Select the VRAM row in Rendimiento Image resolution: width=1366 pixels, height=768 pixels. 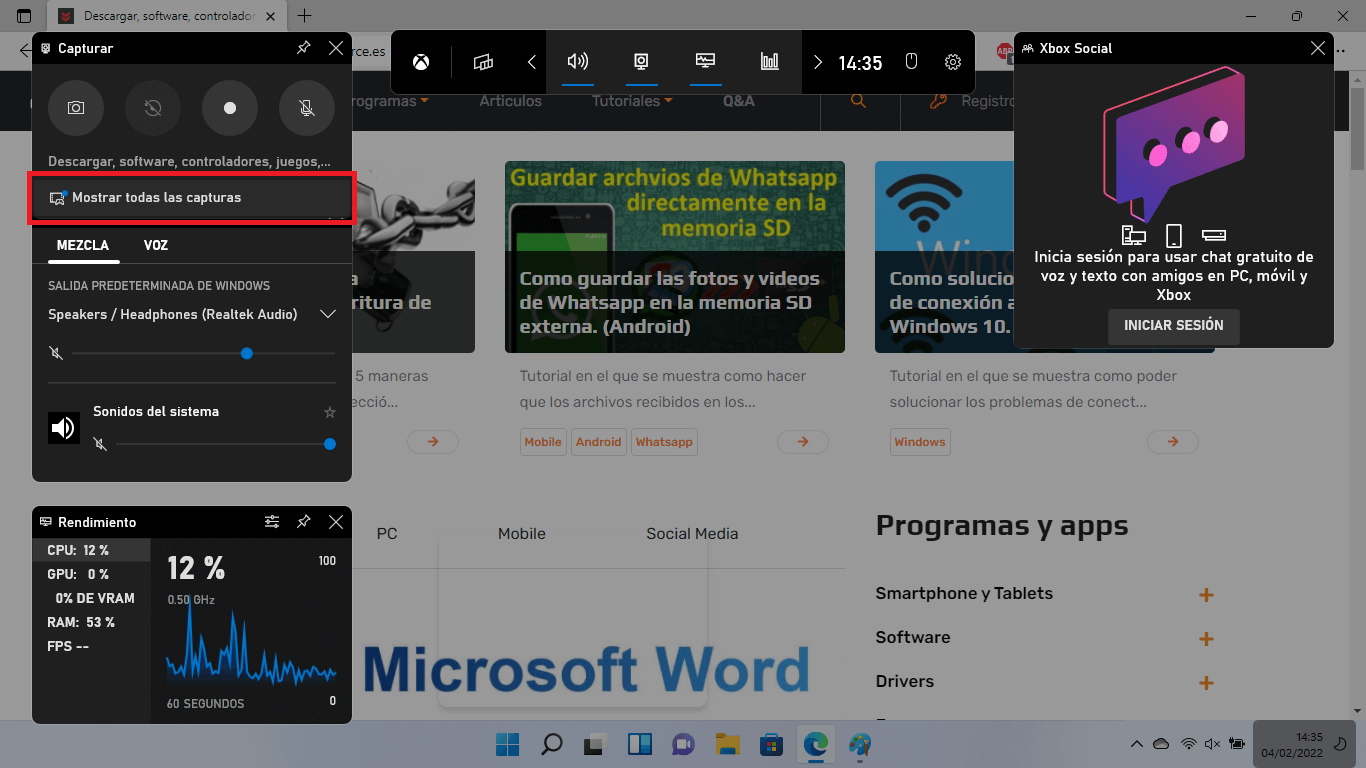tap(91, 598)
